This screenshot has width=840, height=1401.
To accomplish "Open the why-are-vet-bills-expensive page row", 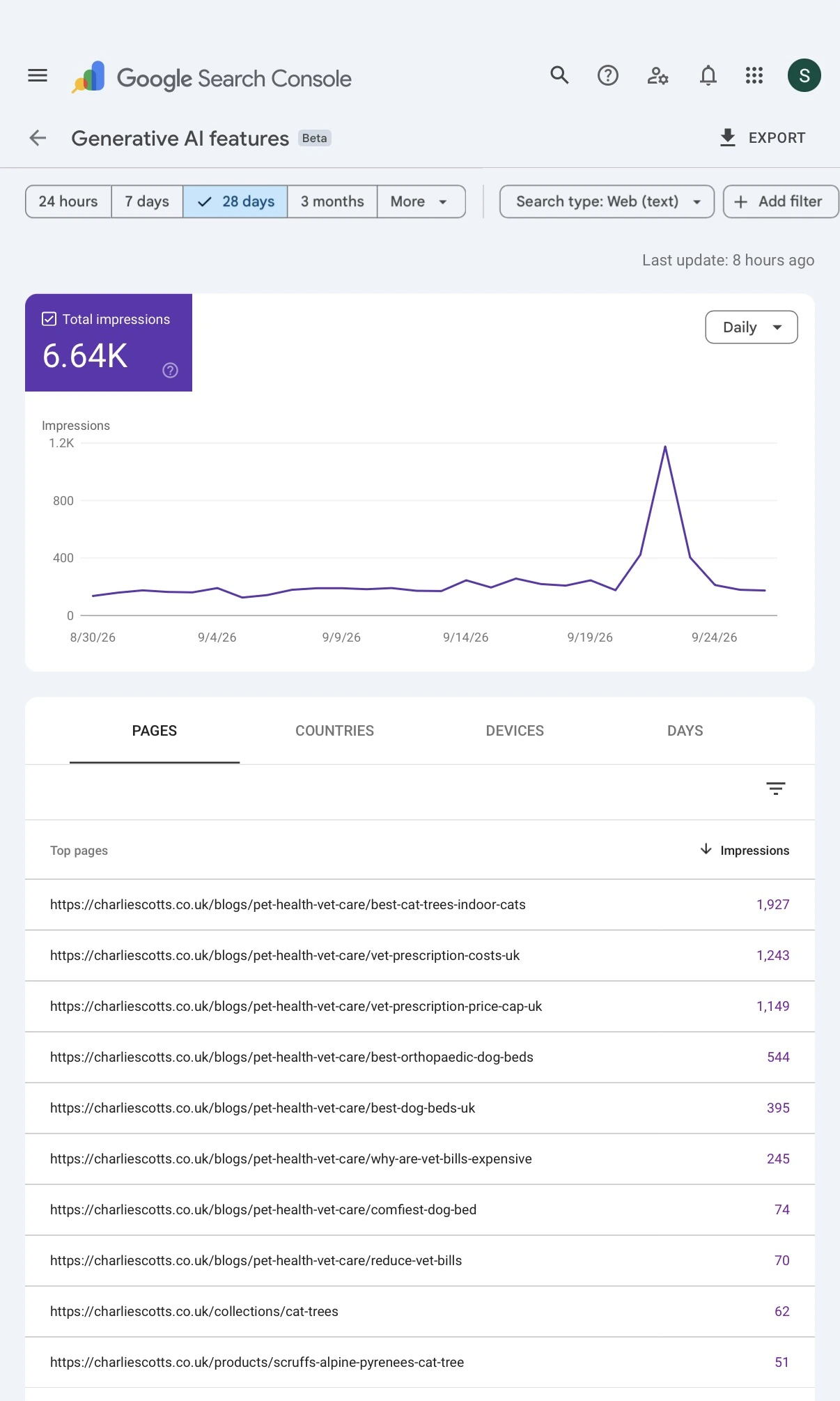I will point(420,1159).
